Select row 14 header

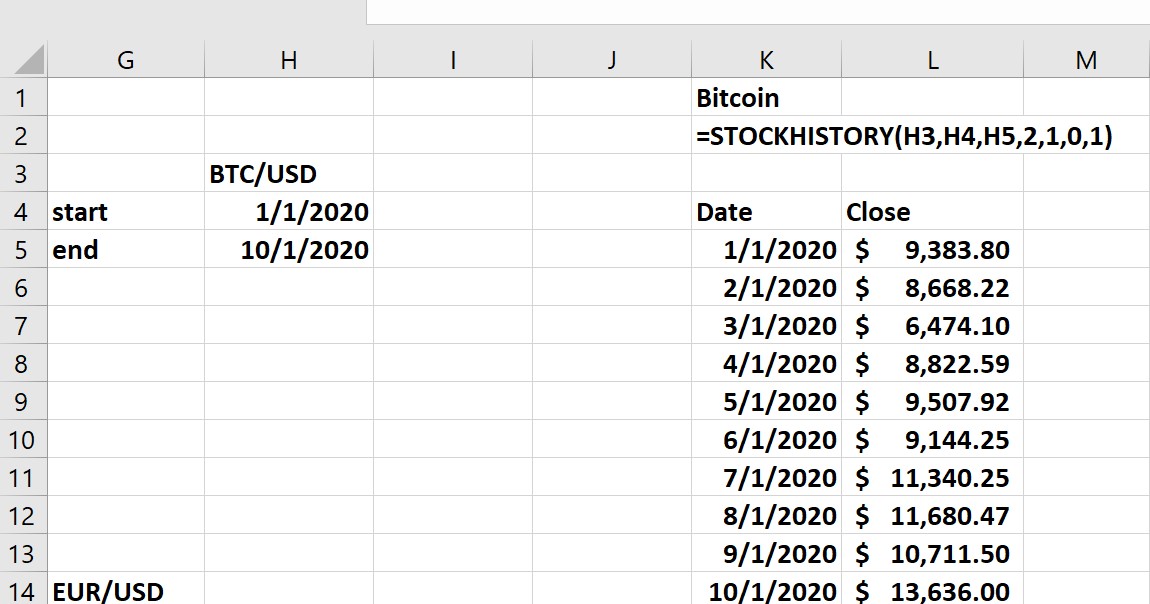(22, 591)
